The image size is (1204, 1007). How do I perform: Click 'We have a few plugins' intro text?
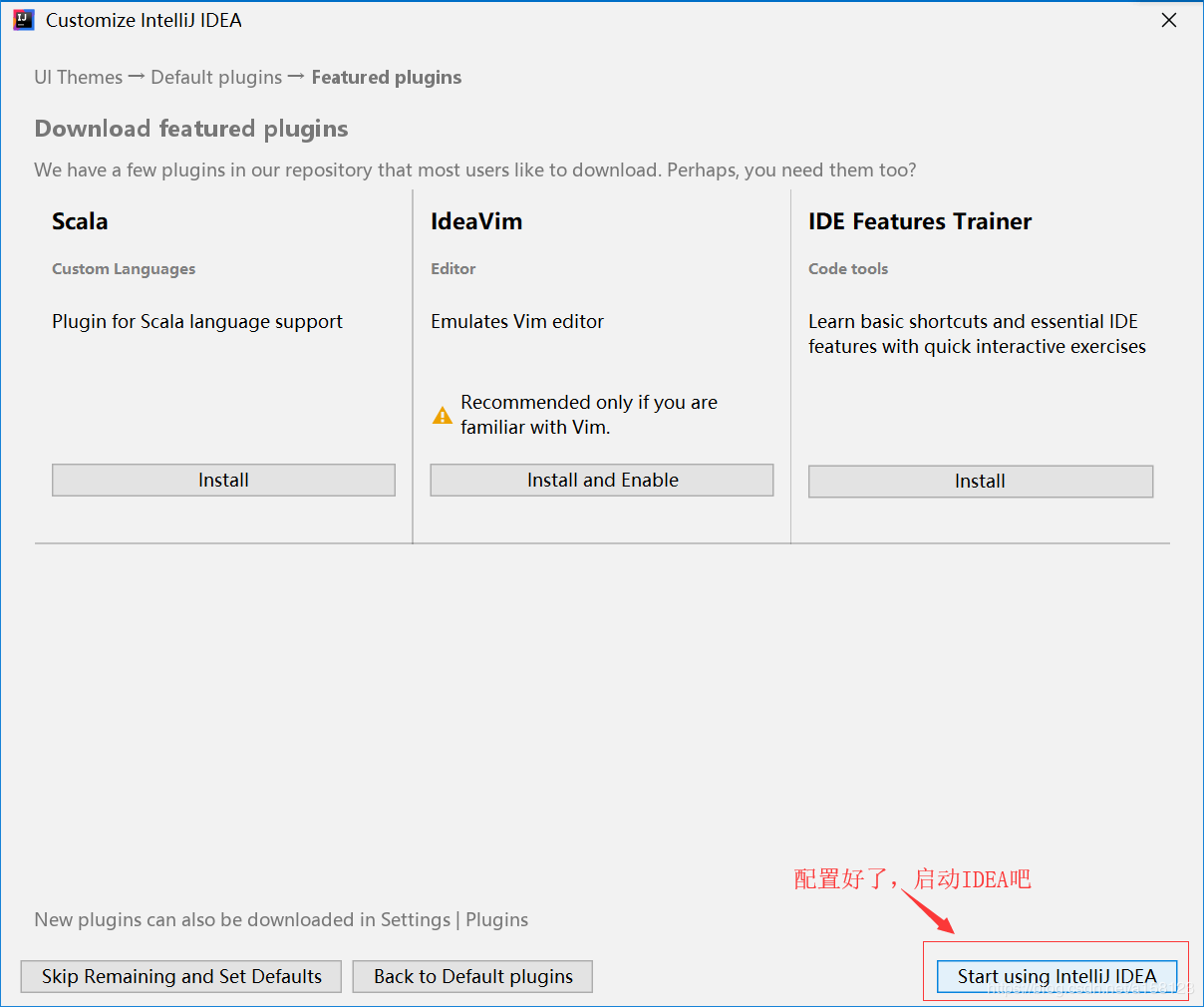pos(475,169)
